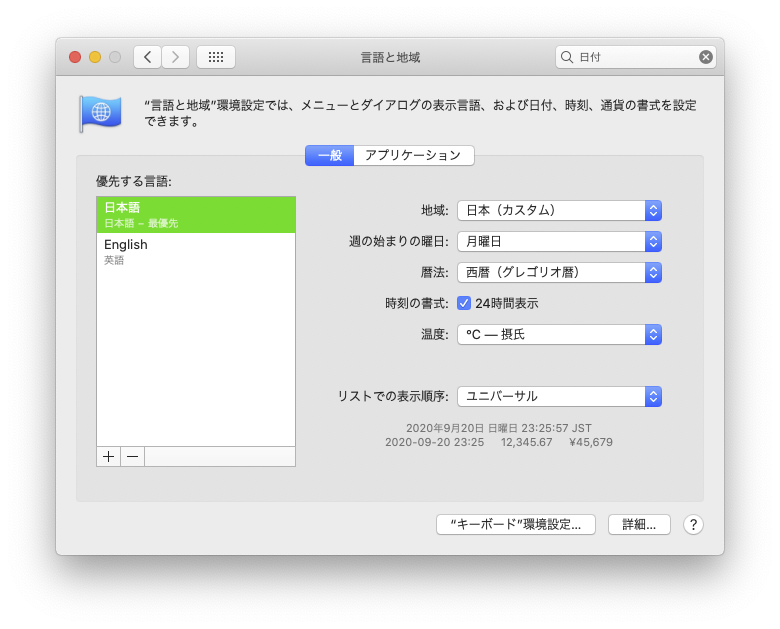Screen dimensions: 780x629
Task: Switch to the 一般 tab
Action: coord(330,155)
